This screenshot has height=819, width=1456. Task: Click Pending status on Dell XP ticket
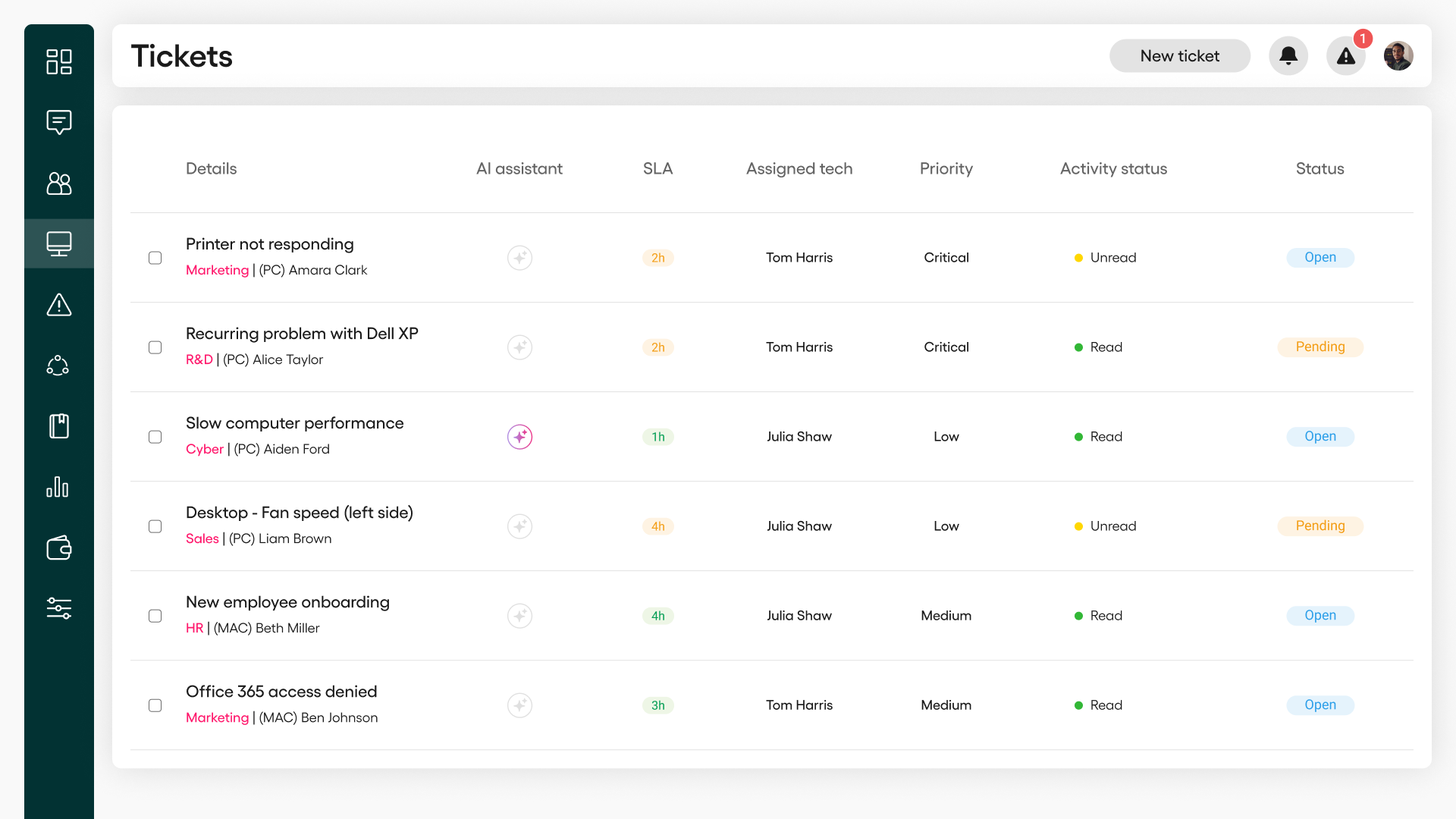pos(1319,347)
